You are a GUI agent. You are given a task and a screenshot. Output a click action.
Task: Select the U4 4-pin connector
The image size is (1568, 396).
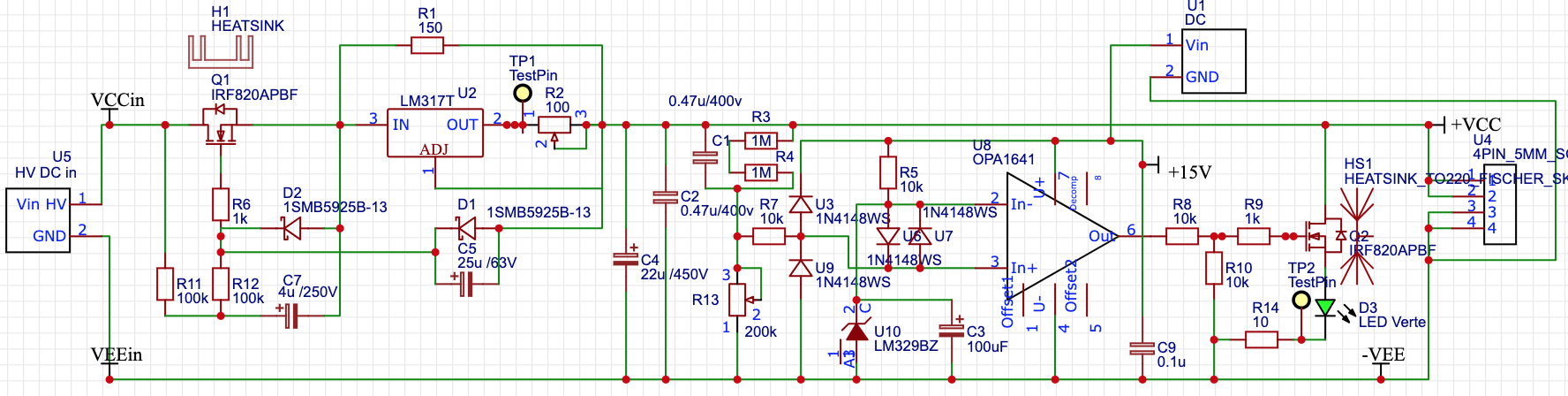(1498, 204)
